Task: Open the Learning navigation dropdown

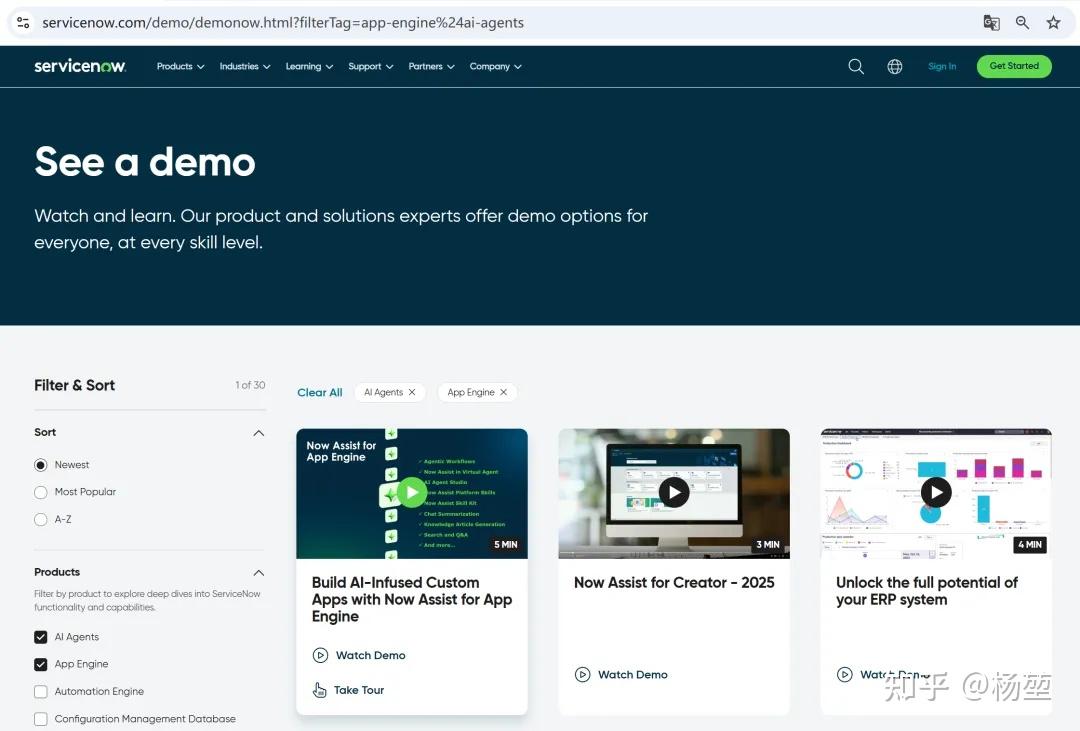Action: point(309,66)
